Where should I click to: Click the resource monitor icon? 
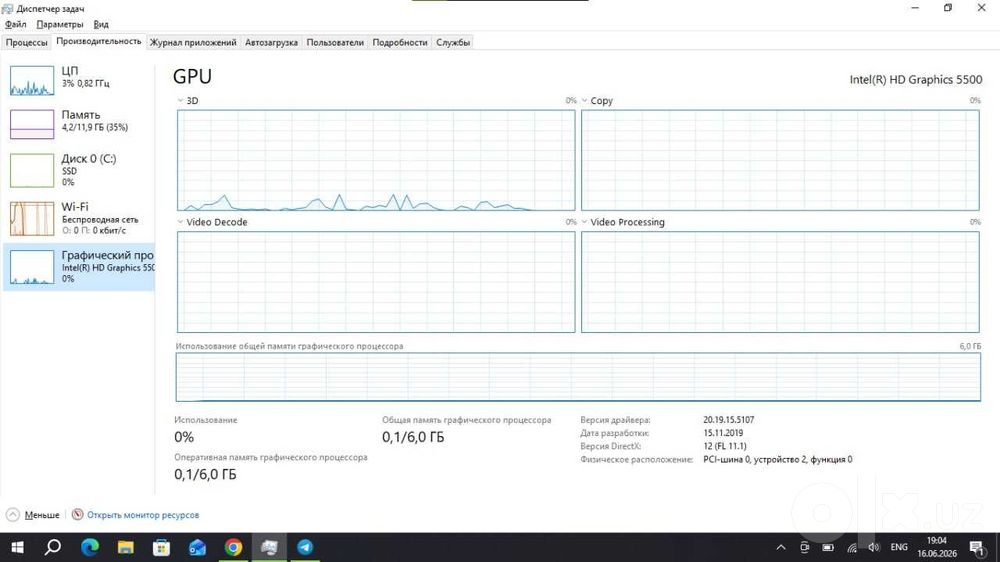click(x=77, y=514)
